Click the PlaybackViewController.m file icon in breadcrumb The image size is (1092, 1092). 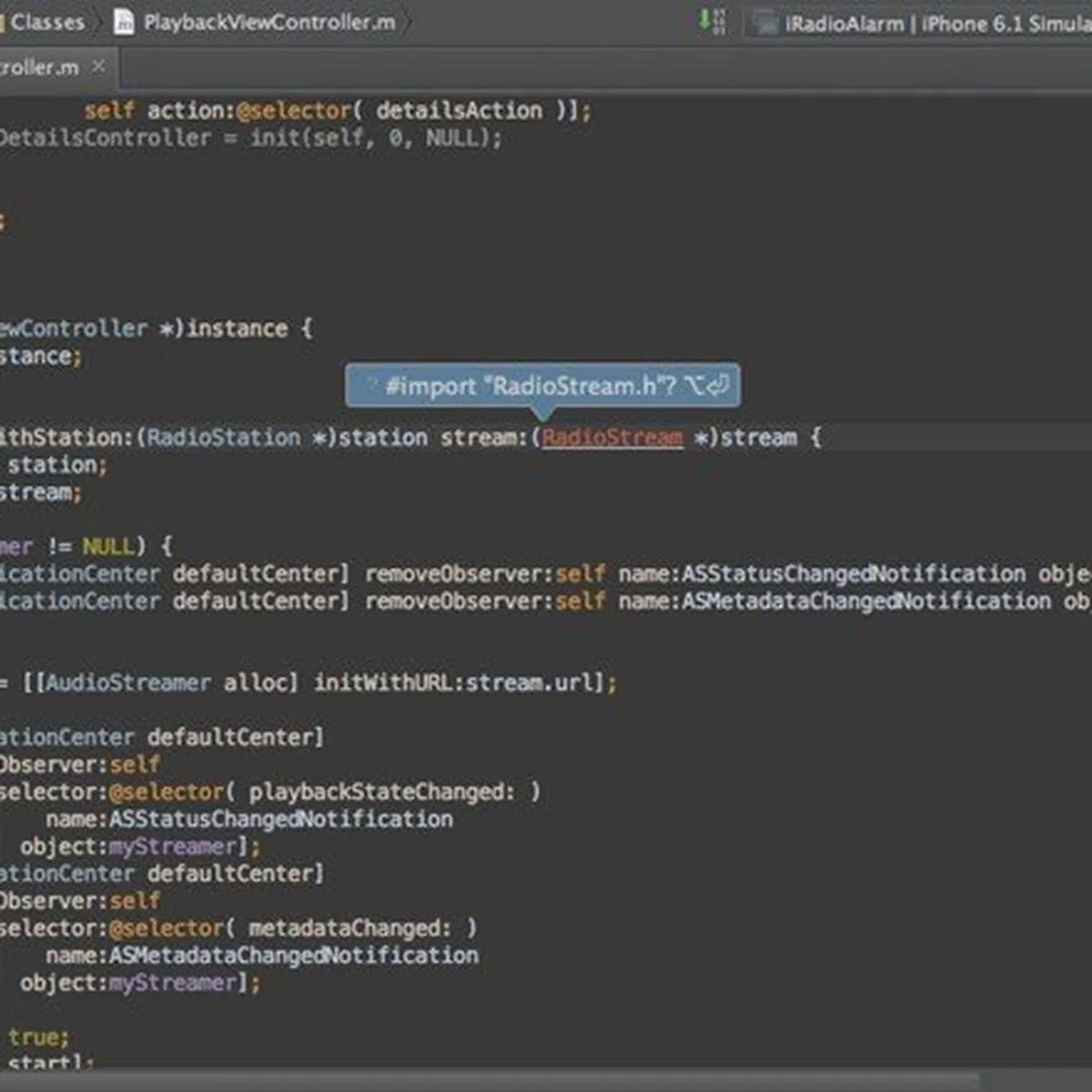[x=124, y=22]
